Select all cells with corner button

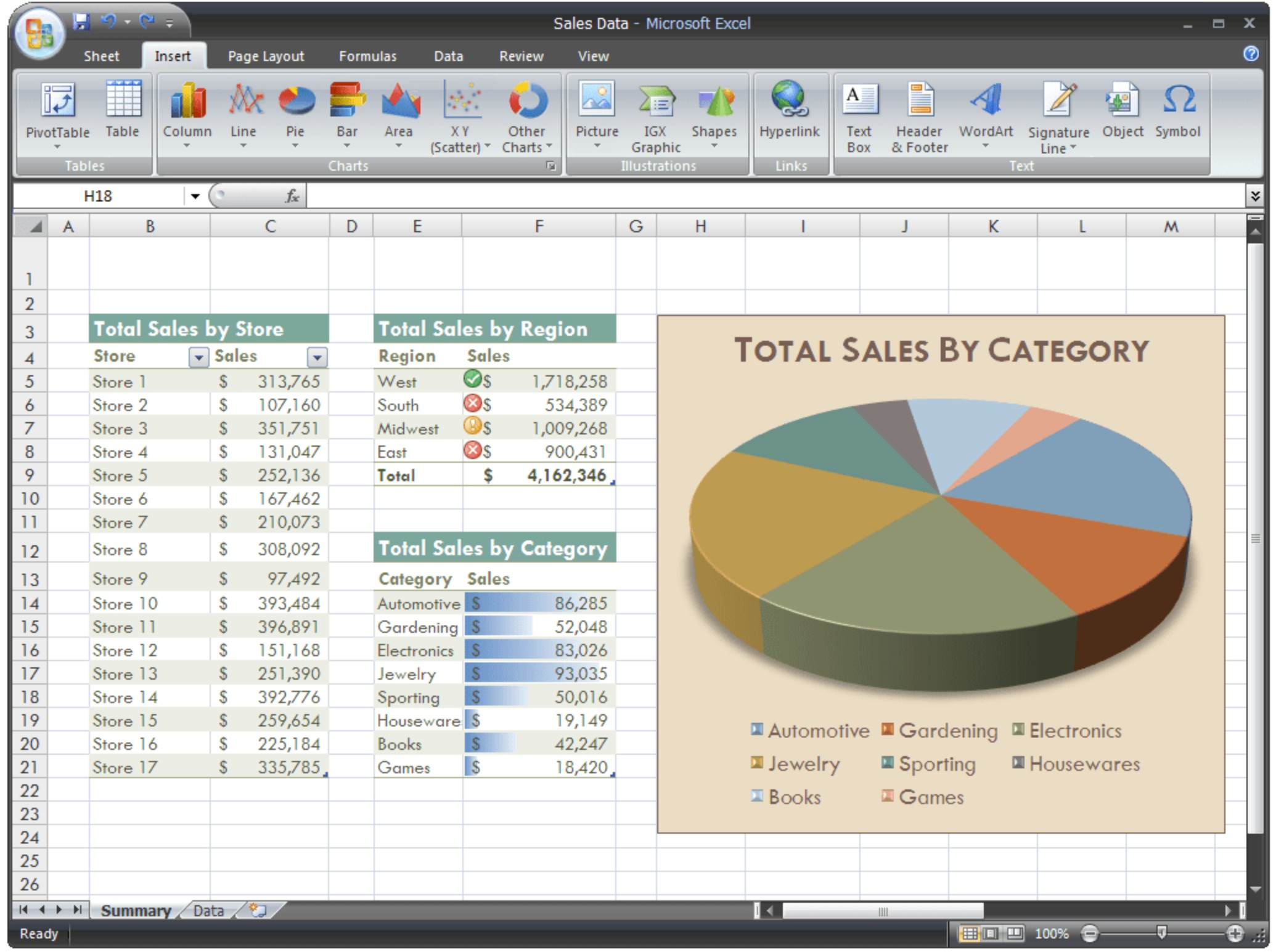31,226
